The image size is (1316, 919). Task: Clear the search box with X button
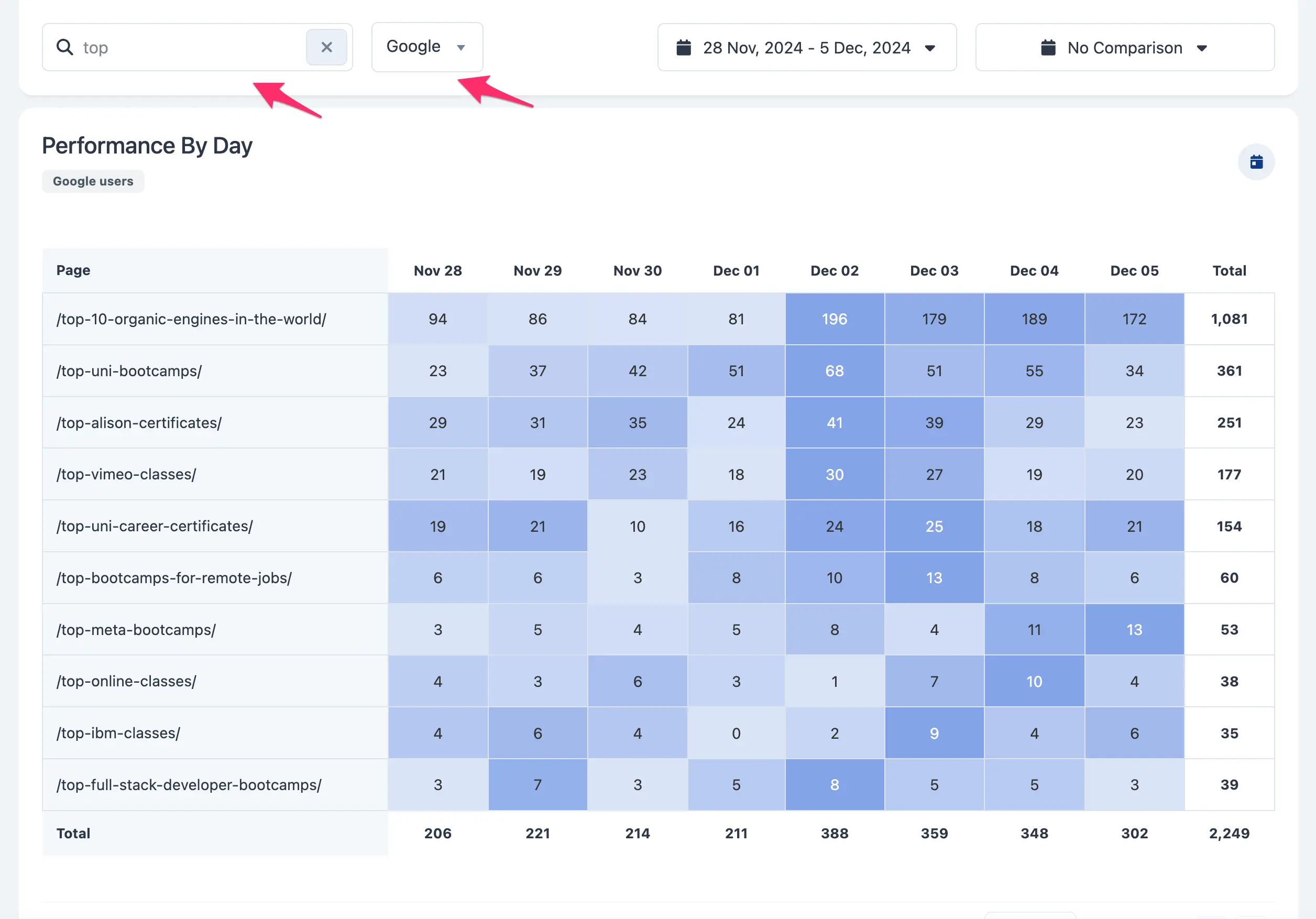[326, 47]
